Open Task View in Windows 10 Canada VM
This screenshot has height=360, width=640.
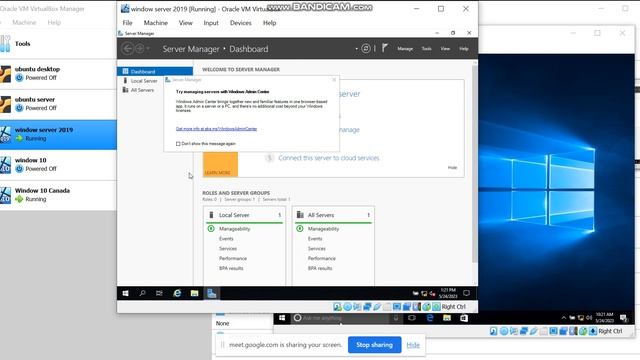pos(411,318)
